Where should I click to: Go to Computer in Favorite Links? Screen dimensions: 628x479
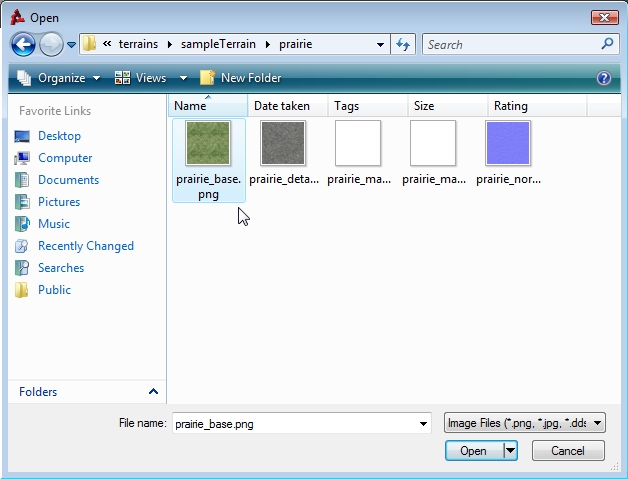(65, 158)
